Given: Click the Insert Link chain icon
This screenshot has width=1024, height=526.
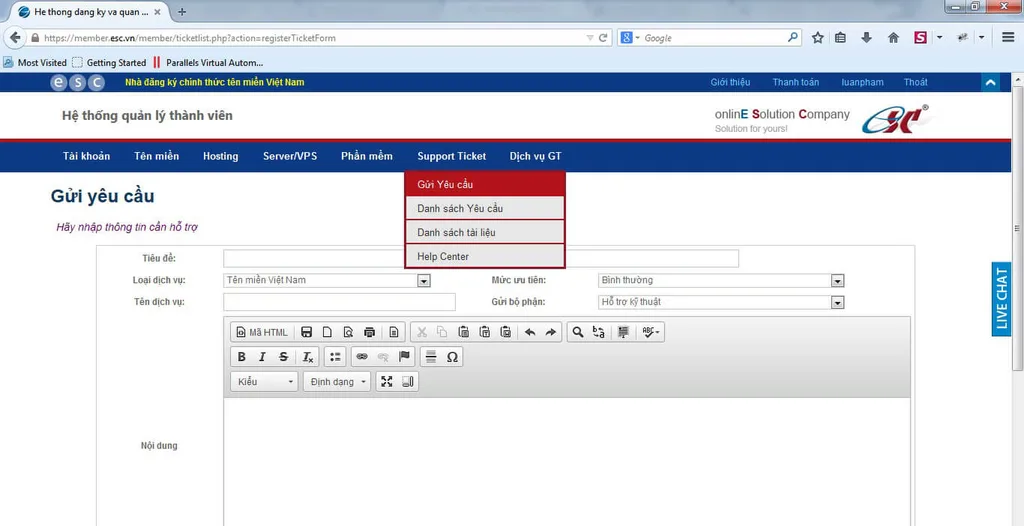Looking at the screenshot, I should [362, 357].
